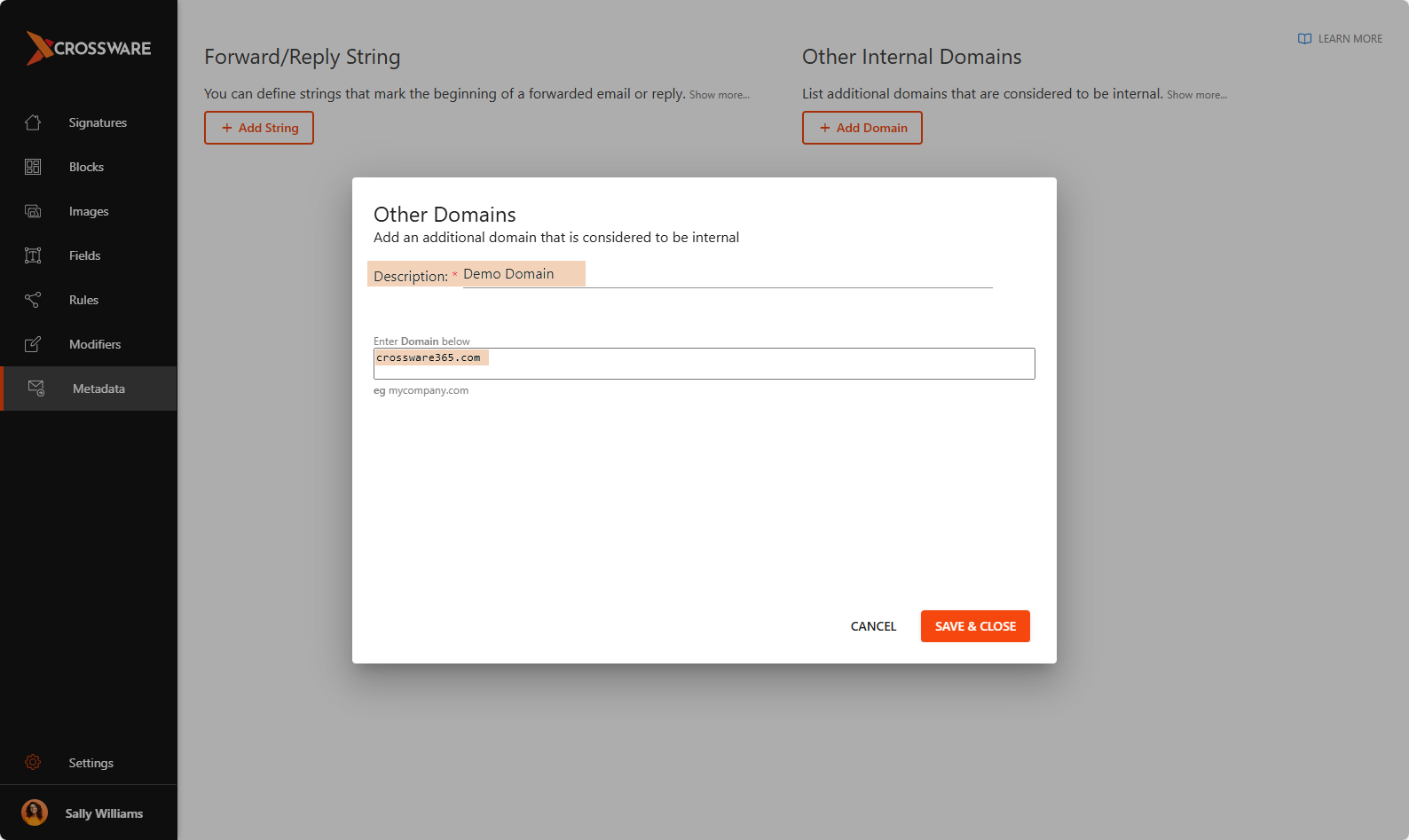Select the Images icon in sidebar
The width and height of the screenshot is (1409, 840).
tap(33, 211)
